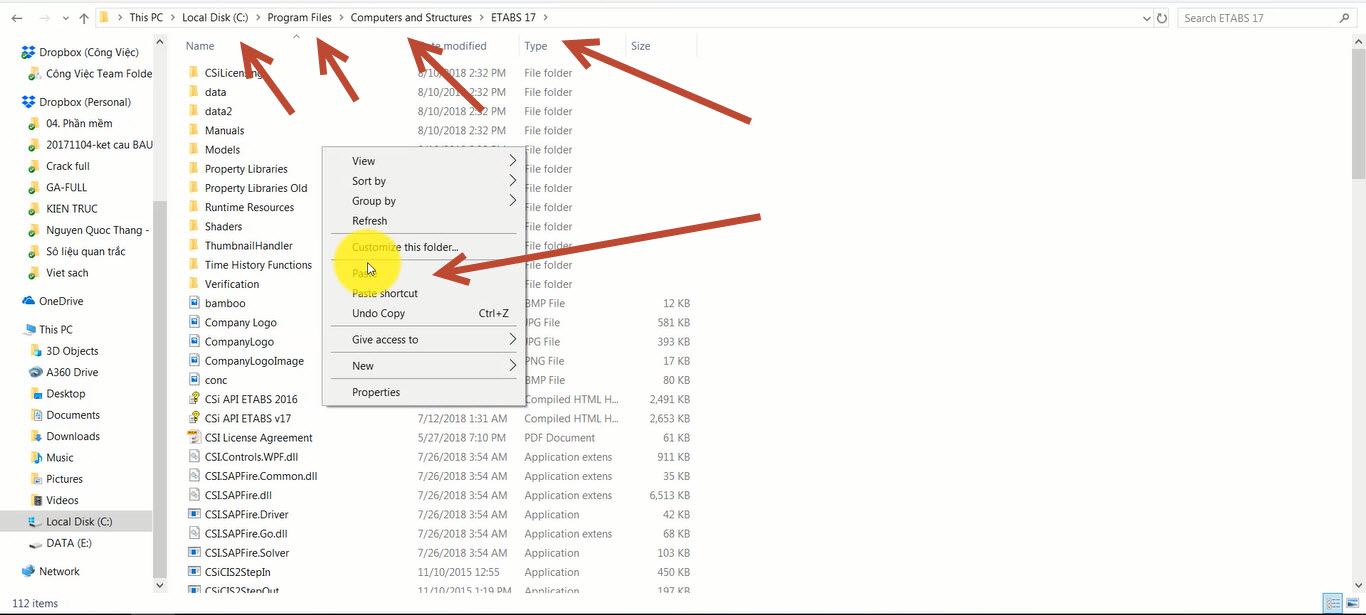Click the Up arrow to go to parent folder
1366x615 pixels.
[x=83, y=17]
